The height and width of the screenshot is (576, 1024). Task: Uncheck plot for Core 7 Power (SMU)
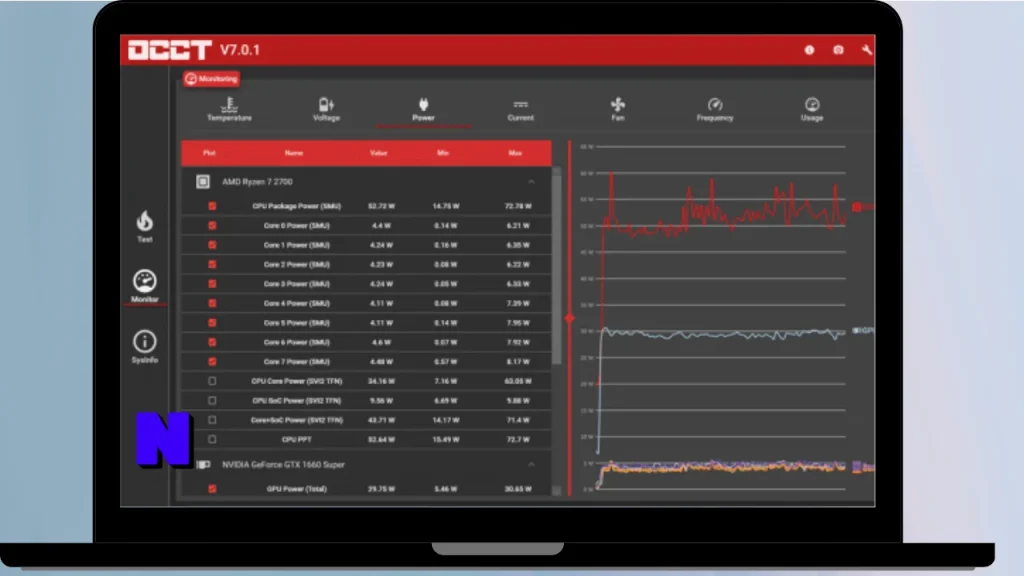coord(212,362)
